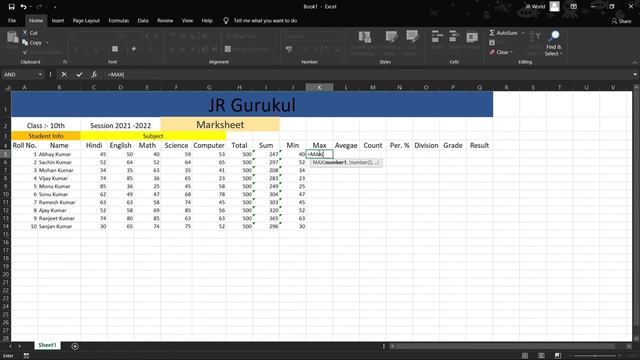This screenshot has height=360, width=640.
Task: Cut the selection using Cut button
Action: tap(30, 33)
